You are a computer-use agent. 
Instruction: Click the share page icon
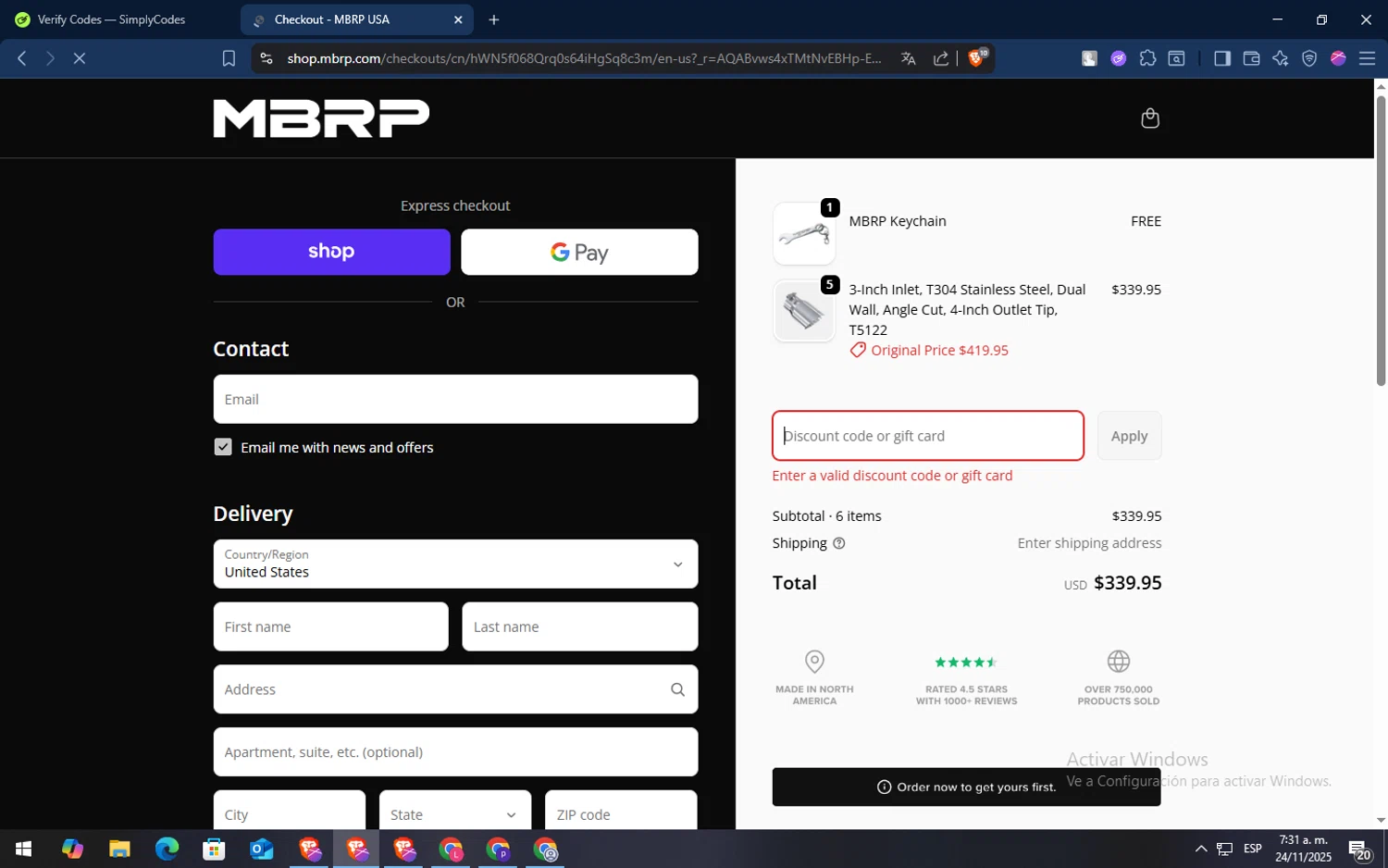click(x=941, y=58)
